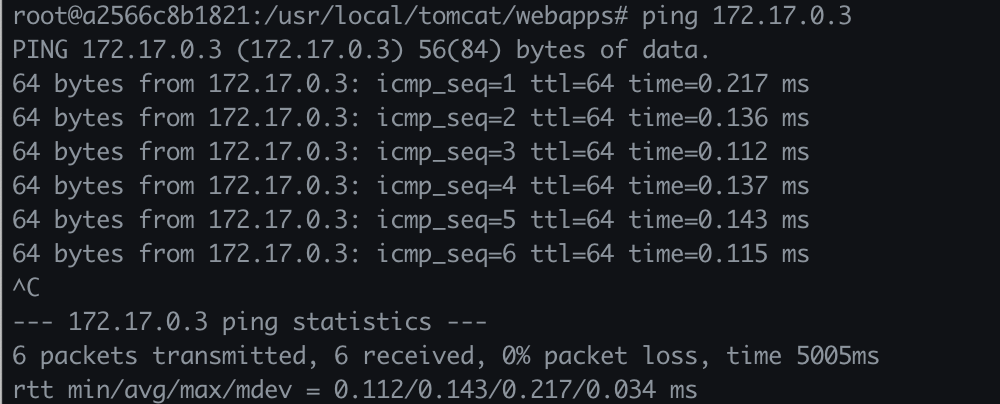Click the time=0.137 ms value

click(x=718, y=186)
